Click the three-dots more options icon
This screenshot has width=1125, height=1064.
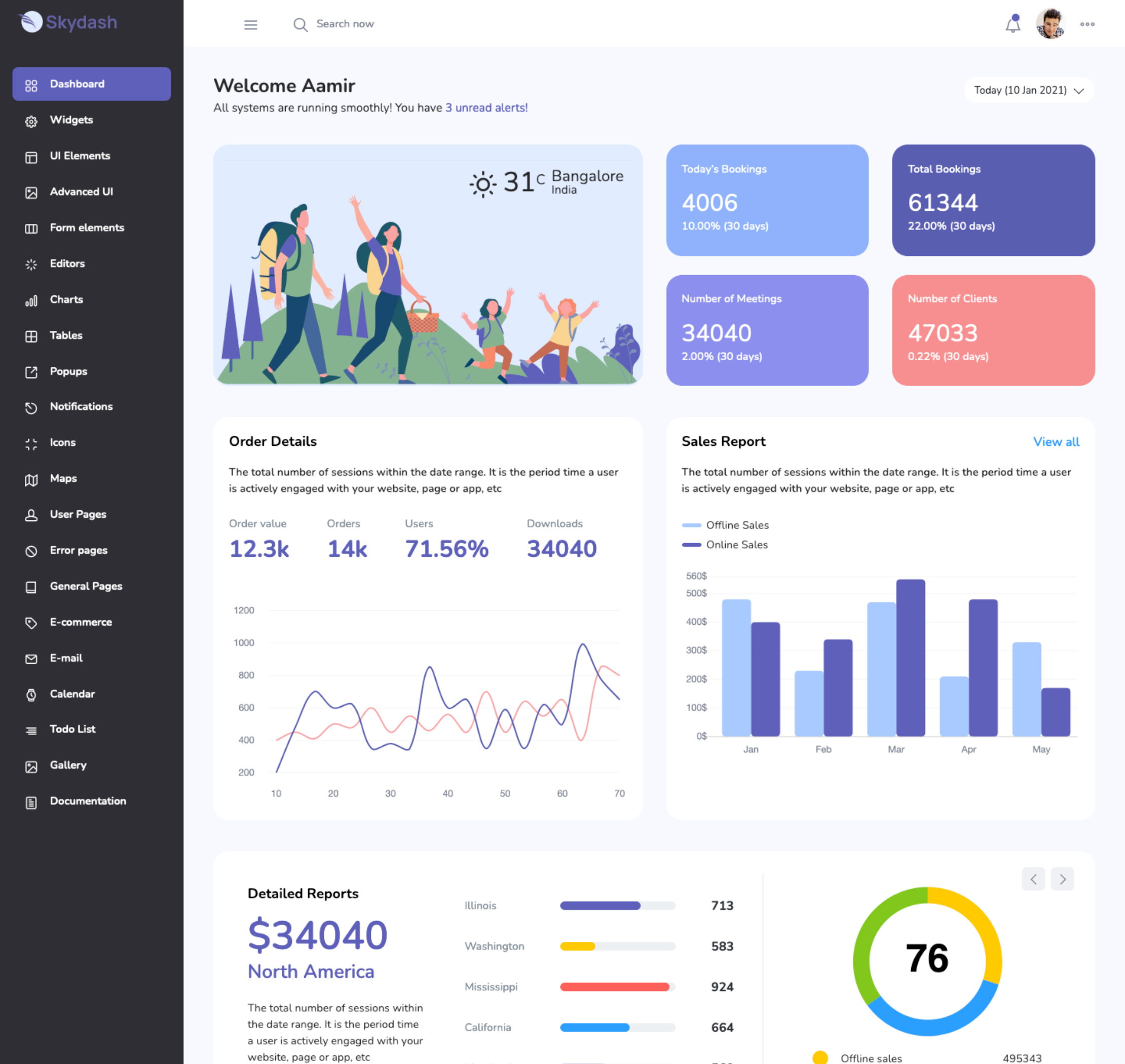(1086, 24)
